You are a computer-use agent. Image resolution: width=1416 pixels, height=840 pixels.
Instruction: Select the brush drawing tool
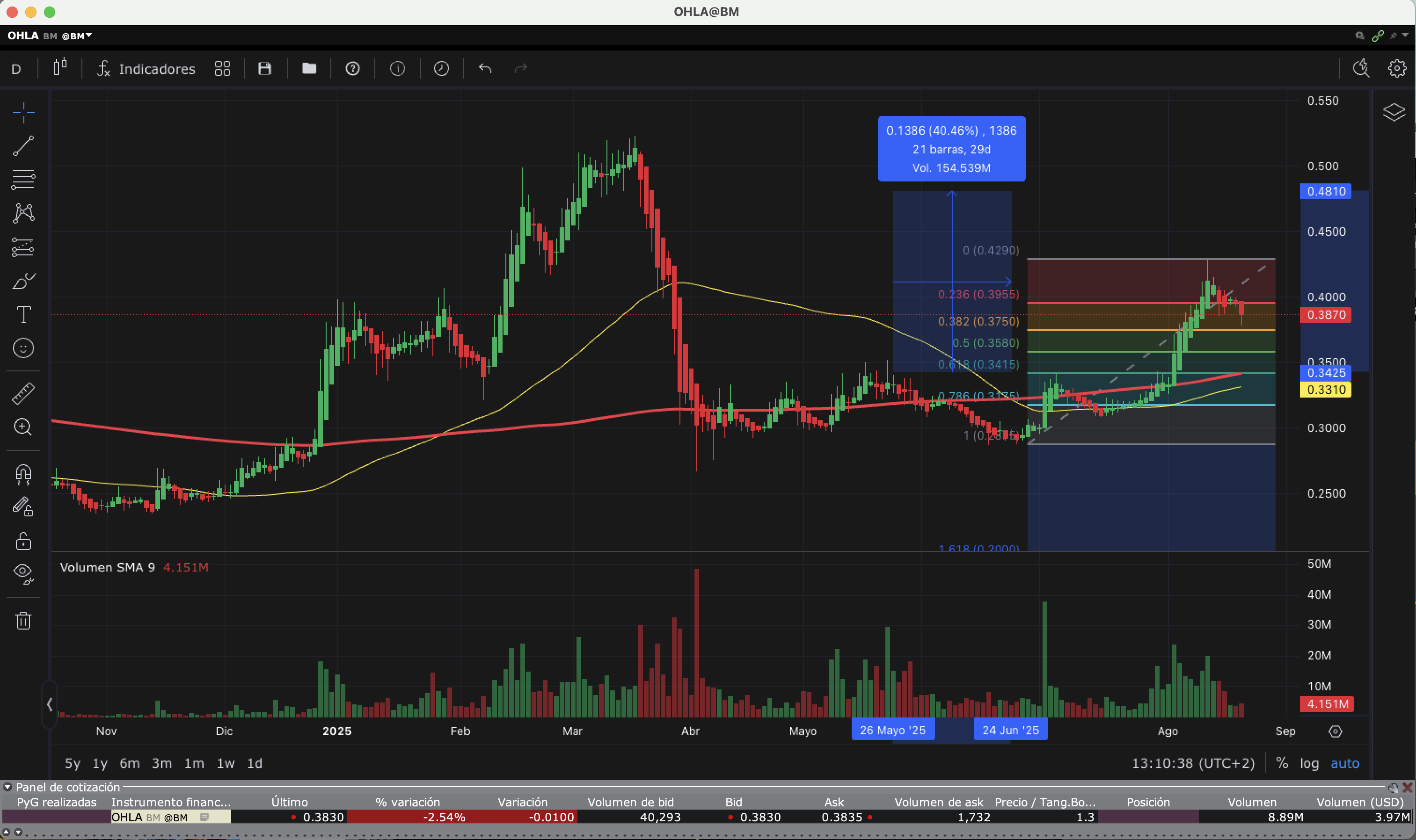23,281
